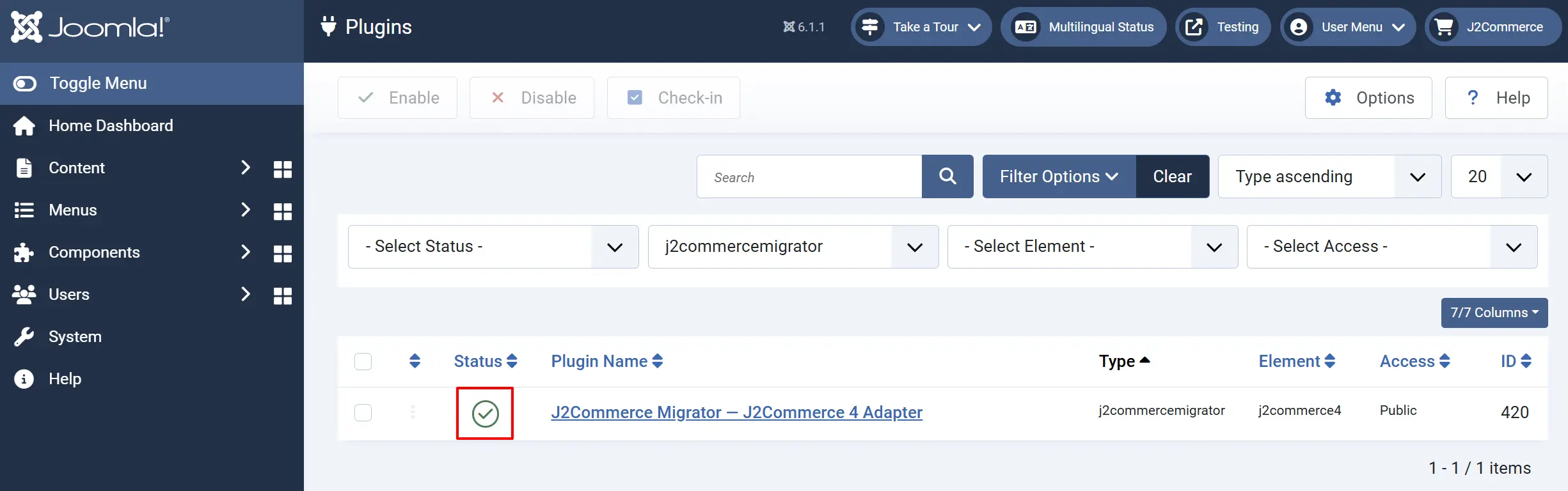Open the Select Access dropdown
This screenshot has width=1568, height=491.
tap(1392, 247)
